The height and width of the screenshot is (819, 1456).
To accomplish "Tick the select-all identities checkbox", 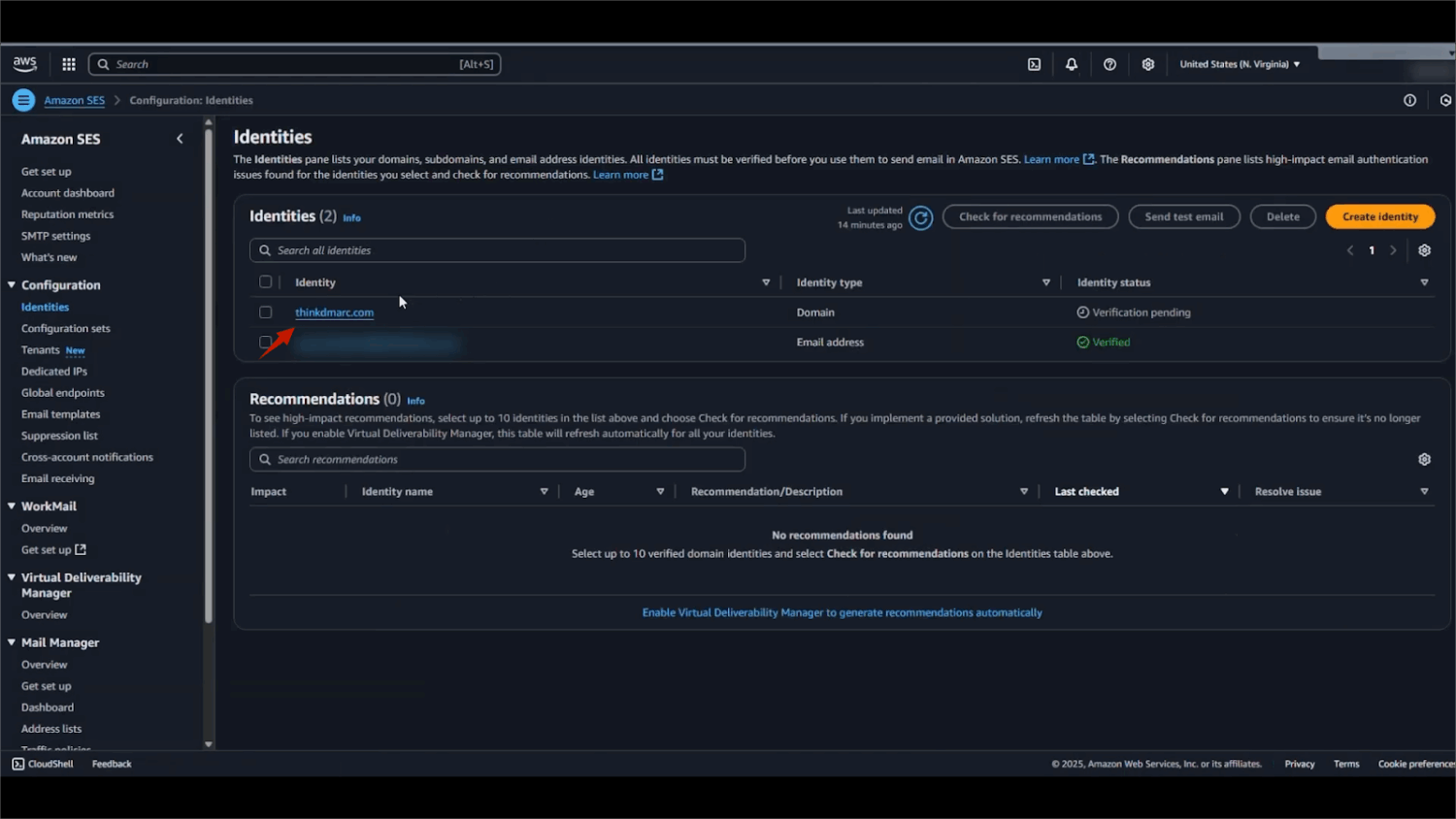I will click(x=265, y=282).
